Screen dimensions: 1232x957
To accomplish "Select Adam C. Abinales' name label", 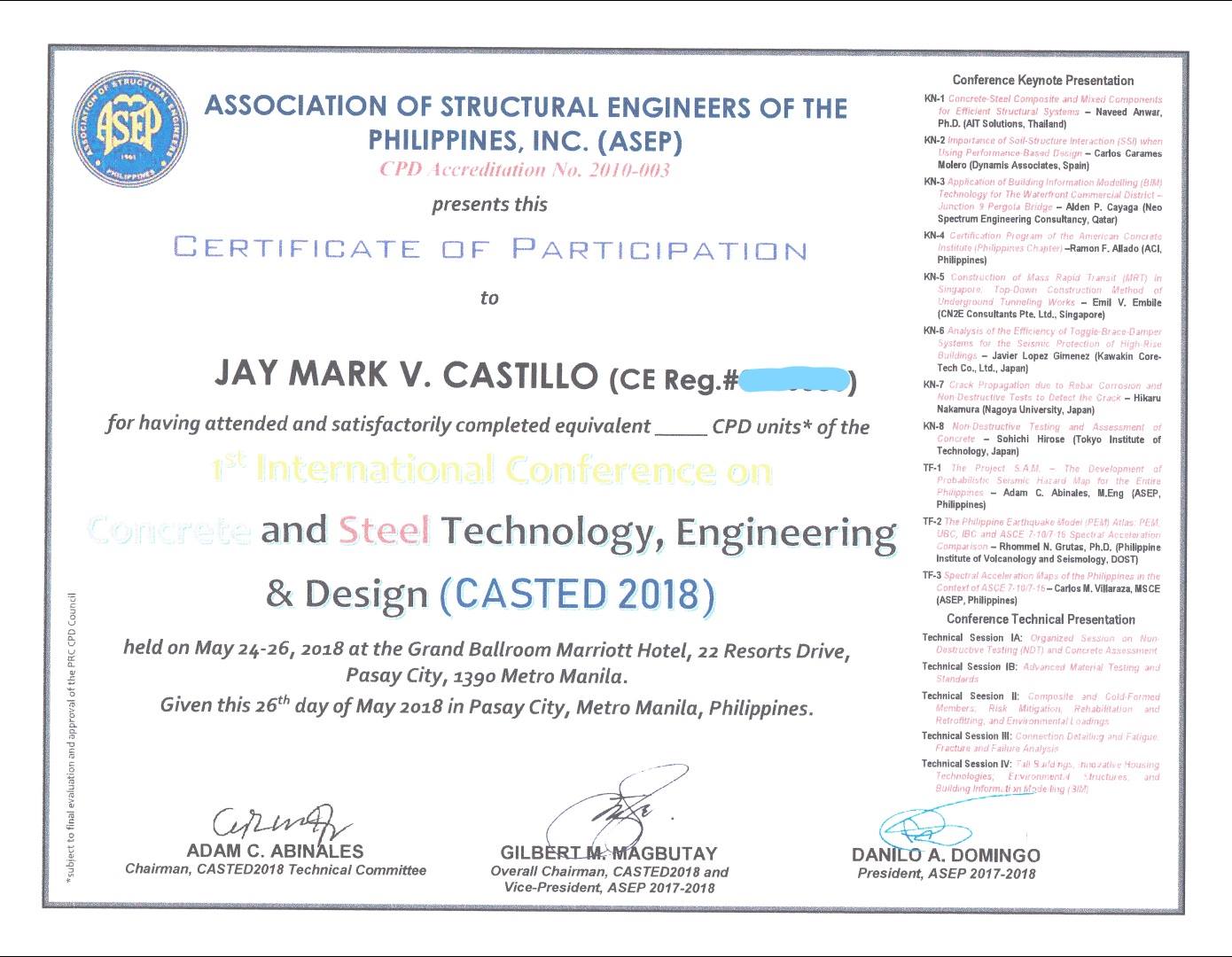I will [x=275, y=851].
